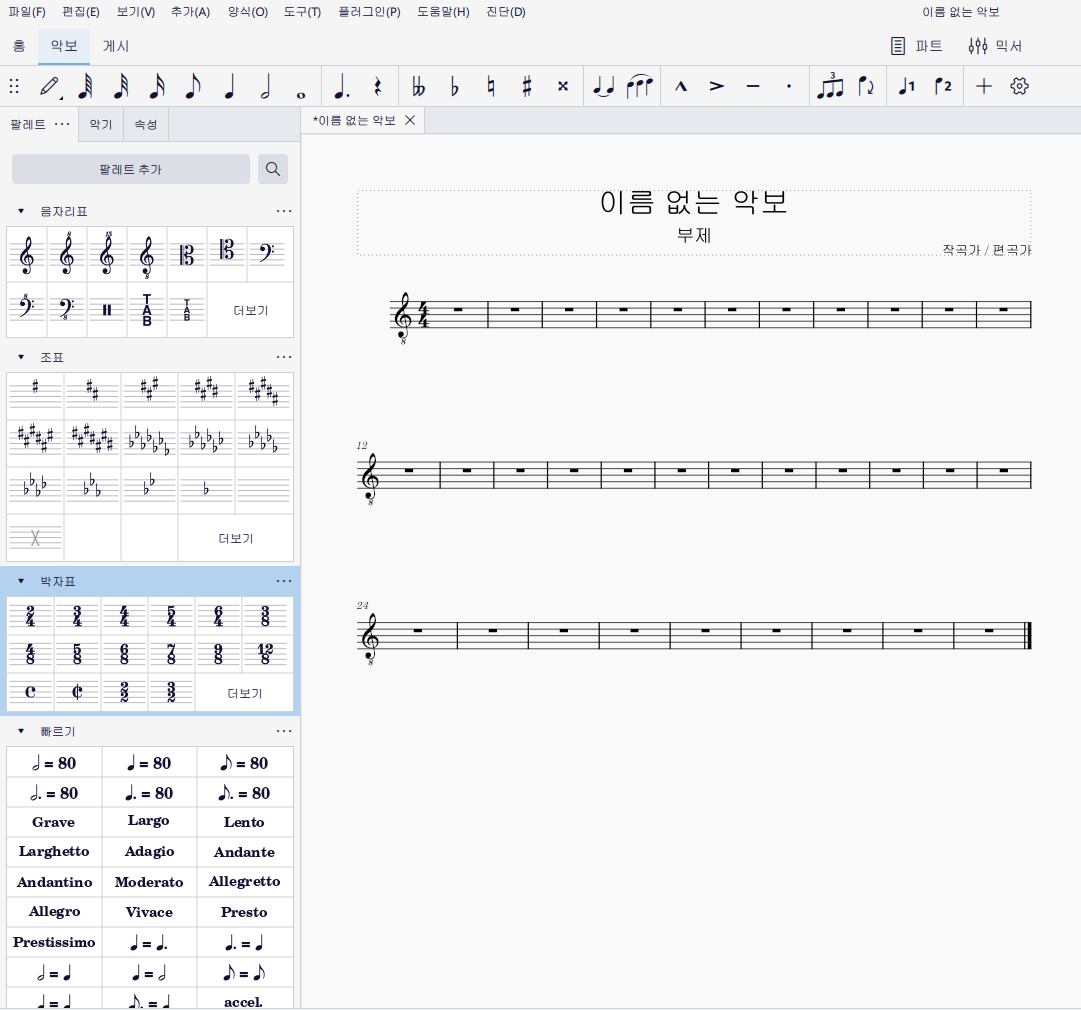Show more clefs with 더보기

(x=250, y=310)
